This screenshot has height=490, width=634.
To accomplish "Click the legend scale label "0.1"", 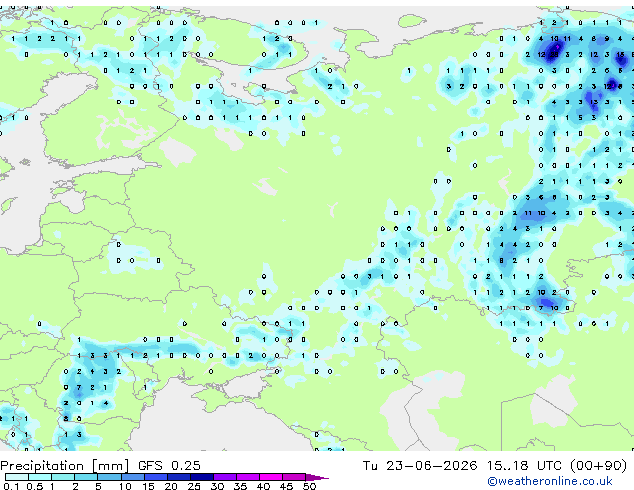I will [x=11, y=486].
